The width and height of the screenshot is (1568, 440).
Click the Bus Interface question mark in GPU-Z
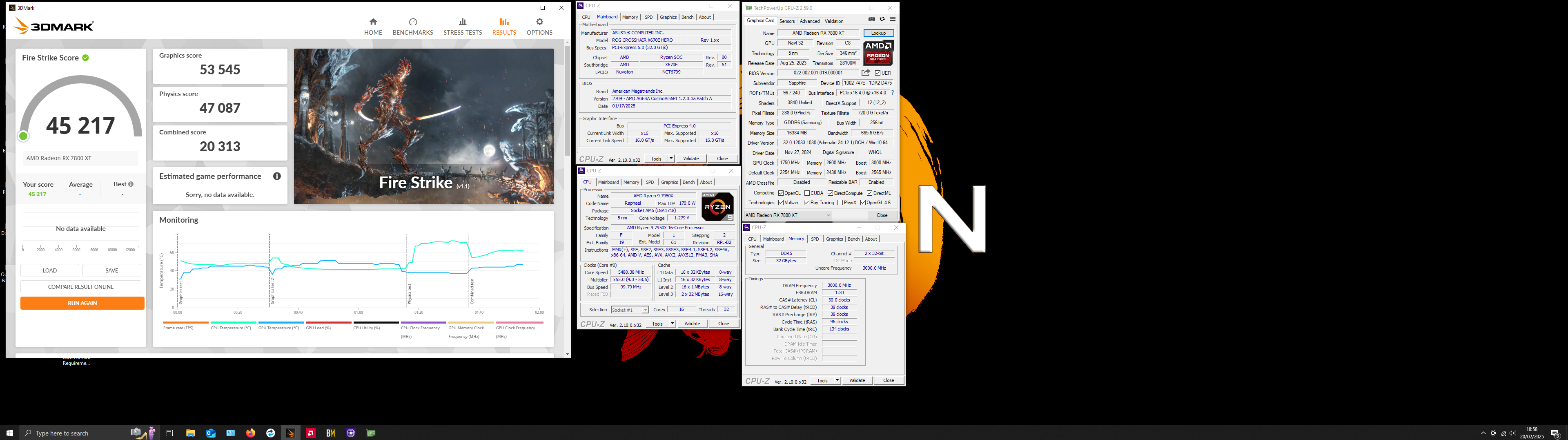pyautogui.click(x=892, y=93)
